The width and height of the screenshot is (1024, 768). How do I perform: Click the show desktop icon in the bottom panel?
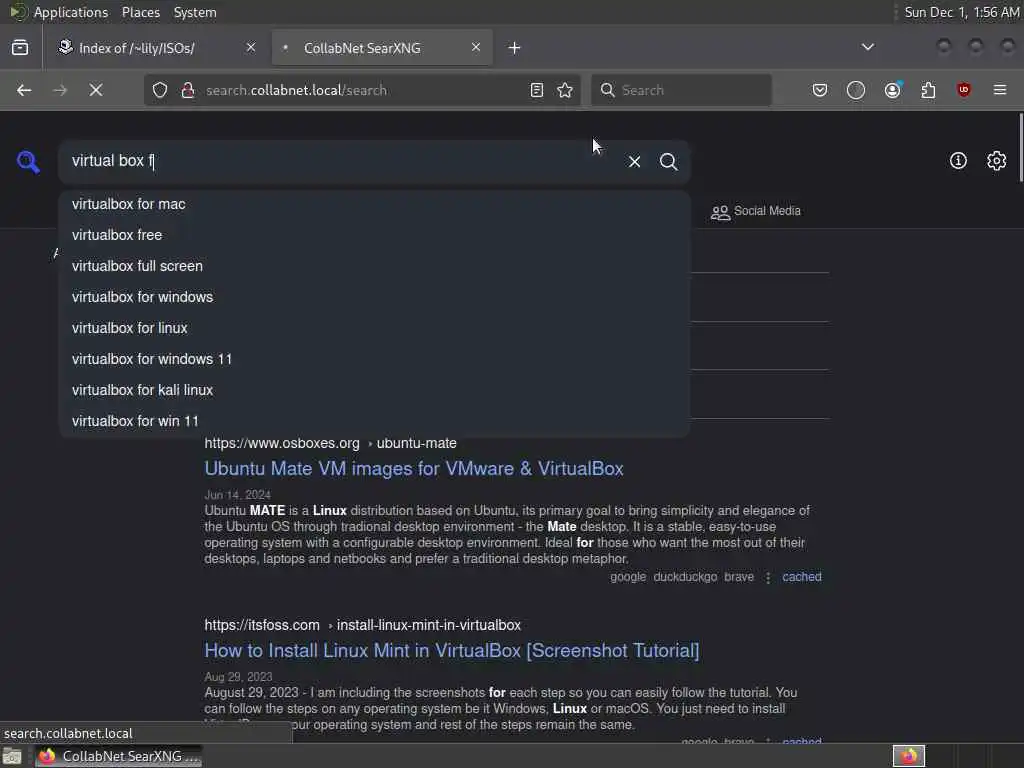pyautogui.click(x=12, y=756)
